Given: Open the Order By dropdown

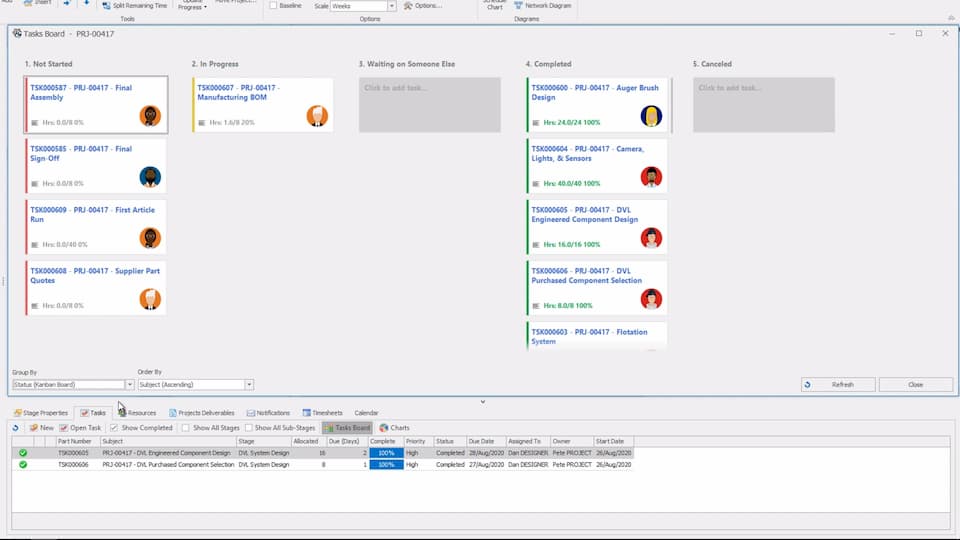Looking at the screenshot, I should (x=249, y=385).
